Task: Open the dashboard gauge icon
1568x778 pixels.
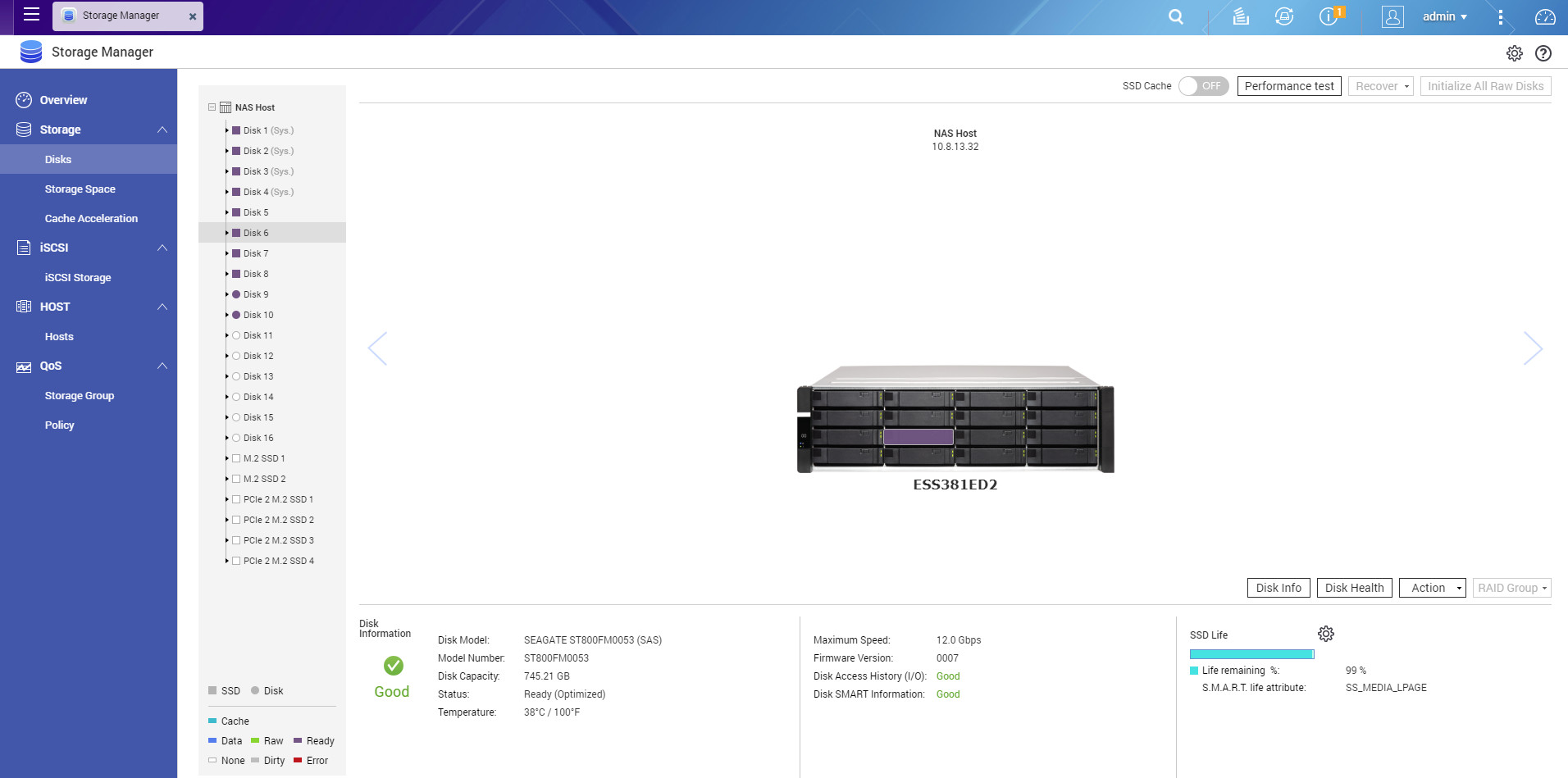Action: tap(1544, 17)
